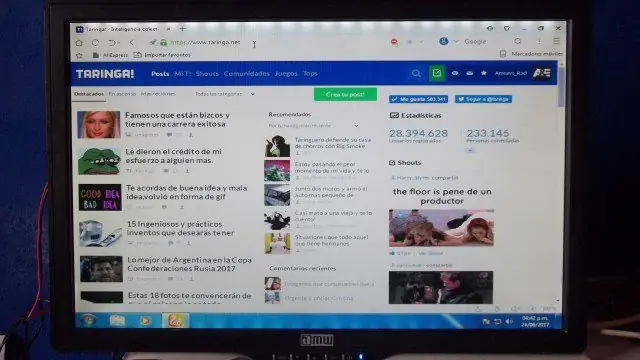Click the A&E user avatar

[542, 73]
